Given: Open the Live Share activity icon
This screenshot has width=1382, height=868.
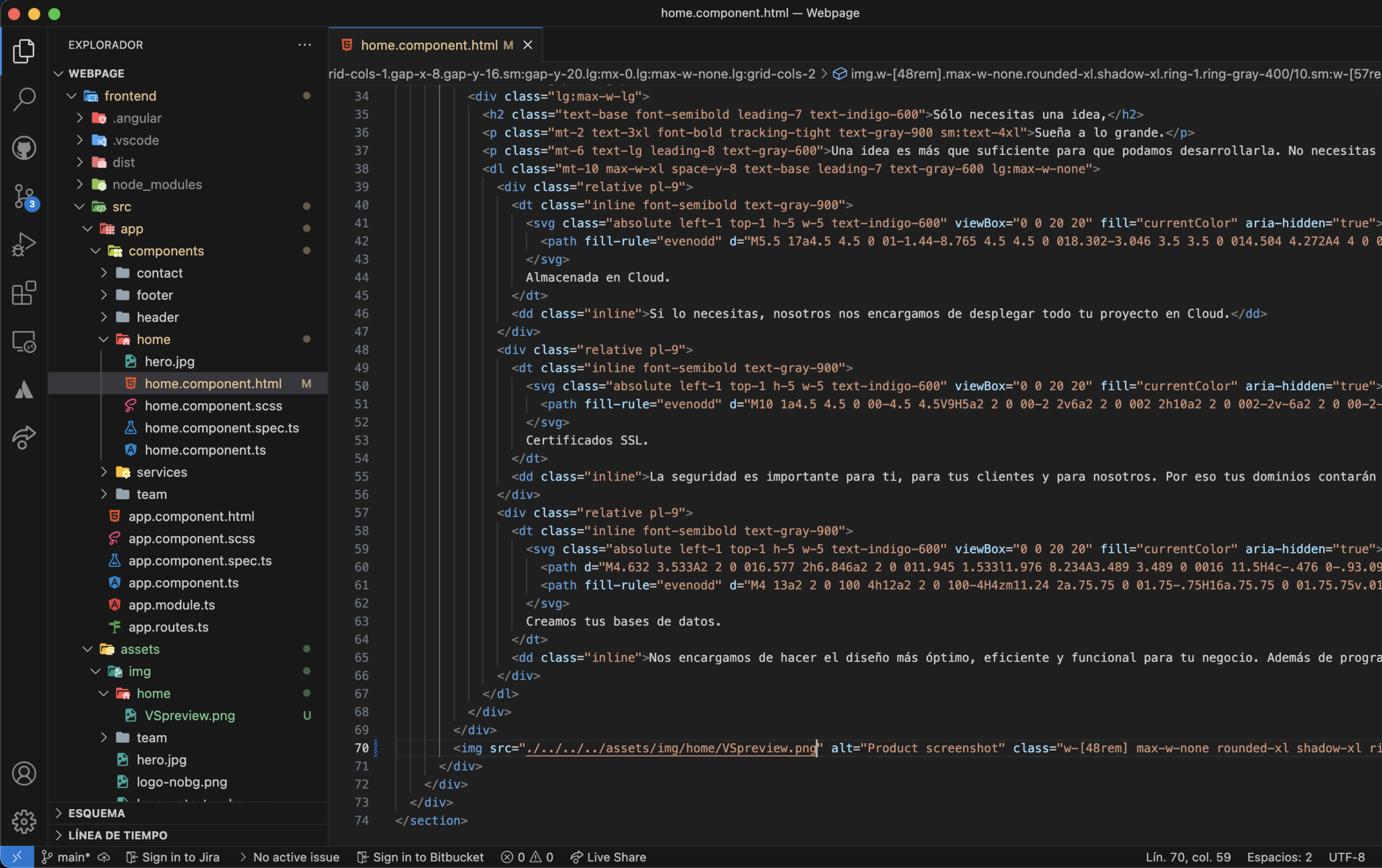Looking at the screenshot, I should [x=24, y=438].
